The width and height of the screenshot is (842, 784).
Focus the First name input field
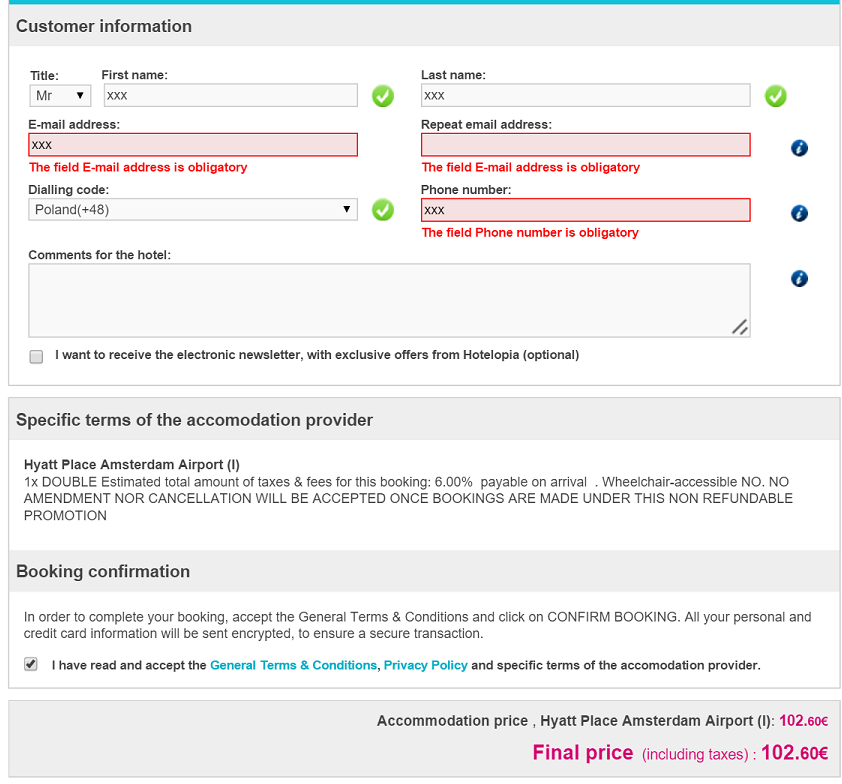tap(230, 96)
